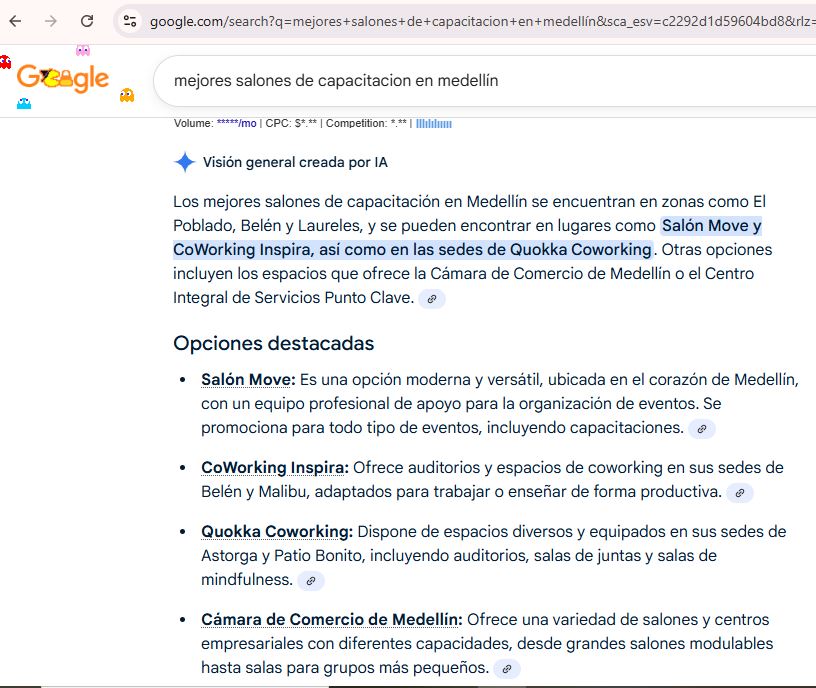The width and height of the screenshot is (816, 688).
Task: Click the page reload icon
Action: [87, 20]
